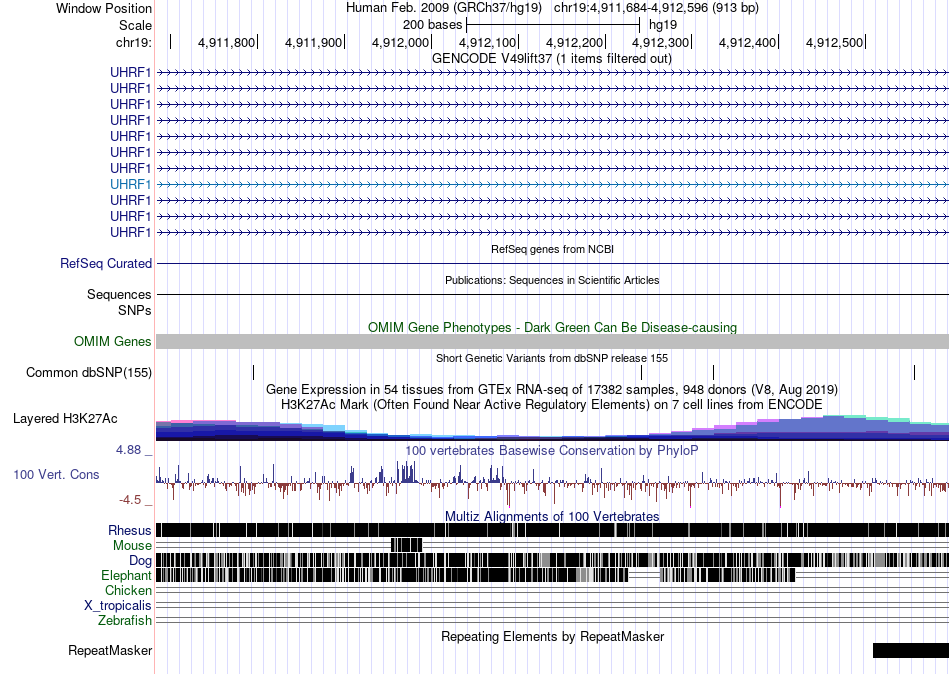This screenshot has width=950, height=674.
Task: Click the 200 bases scale bar
Action: (x=553, y=25)
